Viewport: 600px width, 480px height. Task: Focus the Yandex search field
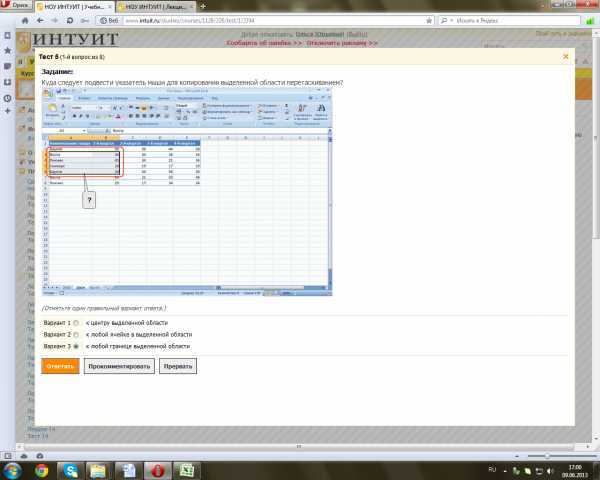pyautogui.click(x=517, y=20)
